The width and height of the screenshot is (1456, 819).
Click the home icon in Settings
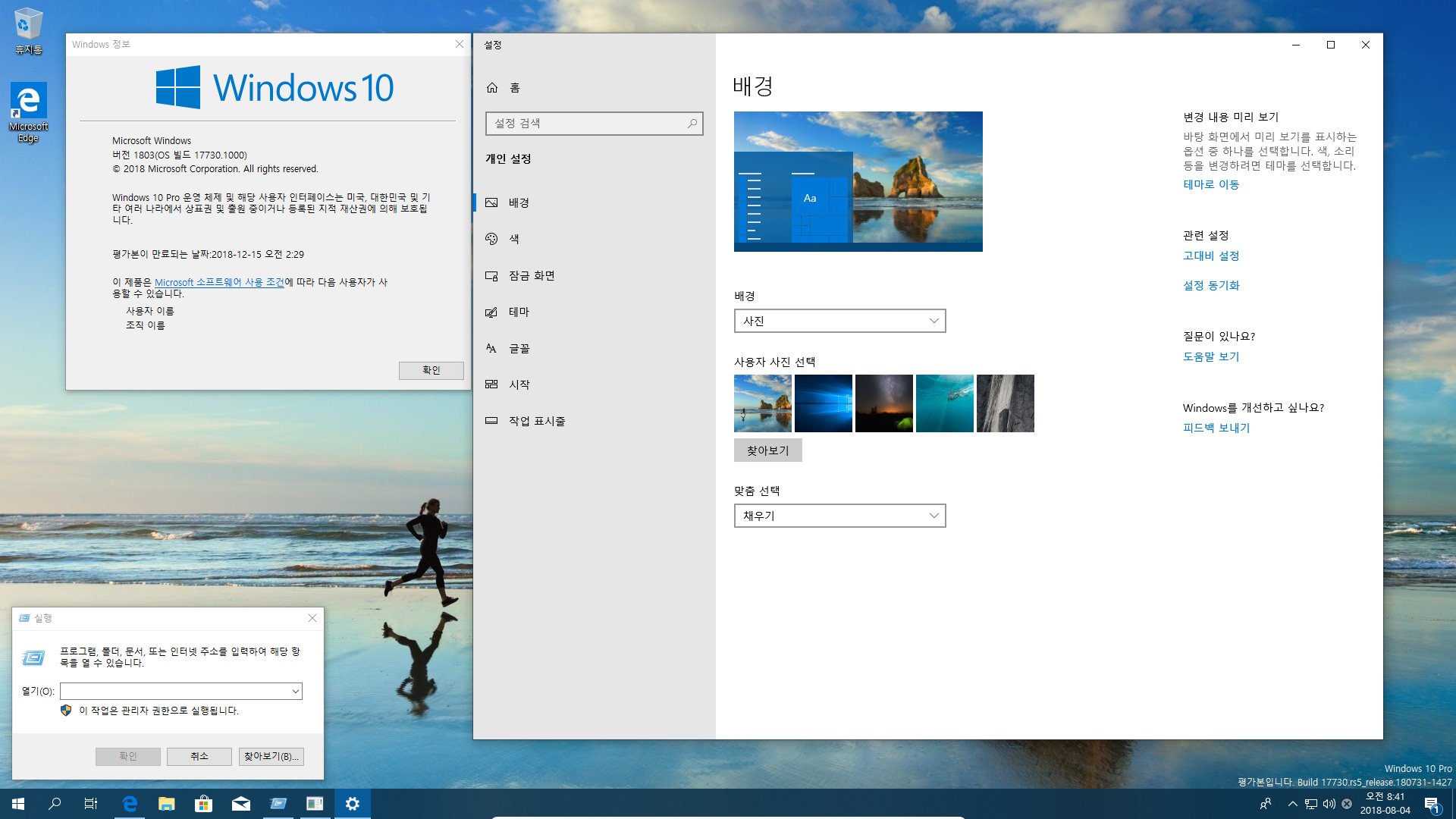pos(492,88)
